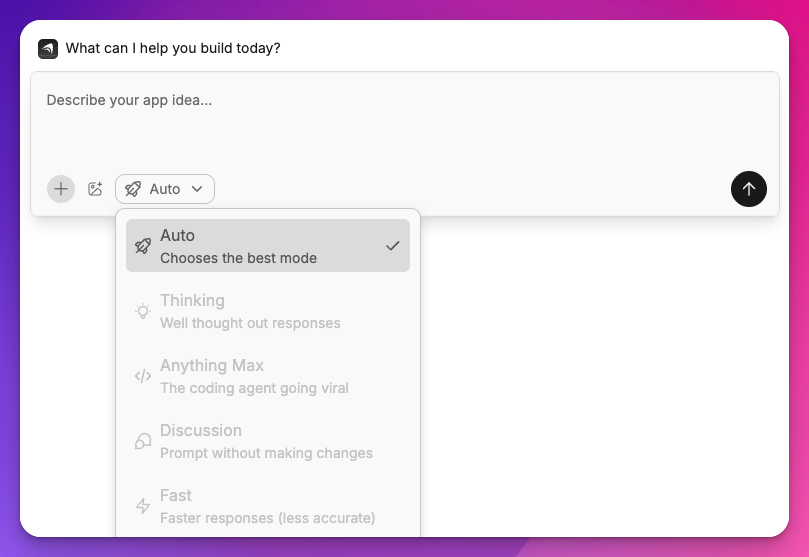This screenshot has width=809, height=557.
Task: Send the prompt with the arrow button
Action: coord(749,189)
